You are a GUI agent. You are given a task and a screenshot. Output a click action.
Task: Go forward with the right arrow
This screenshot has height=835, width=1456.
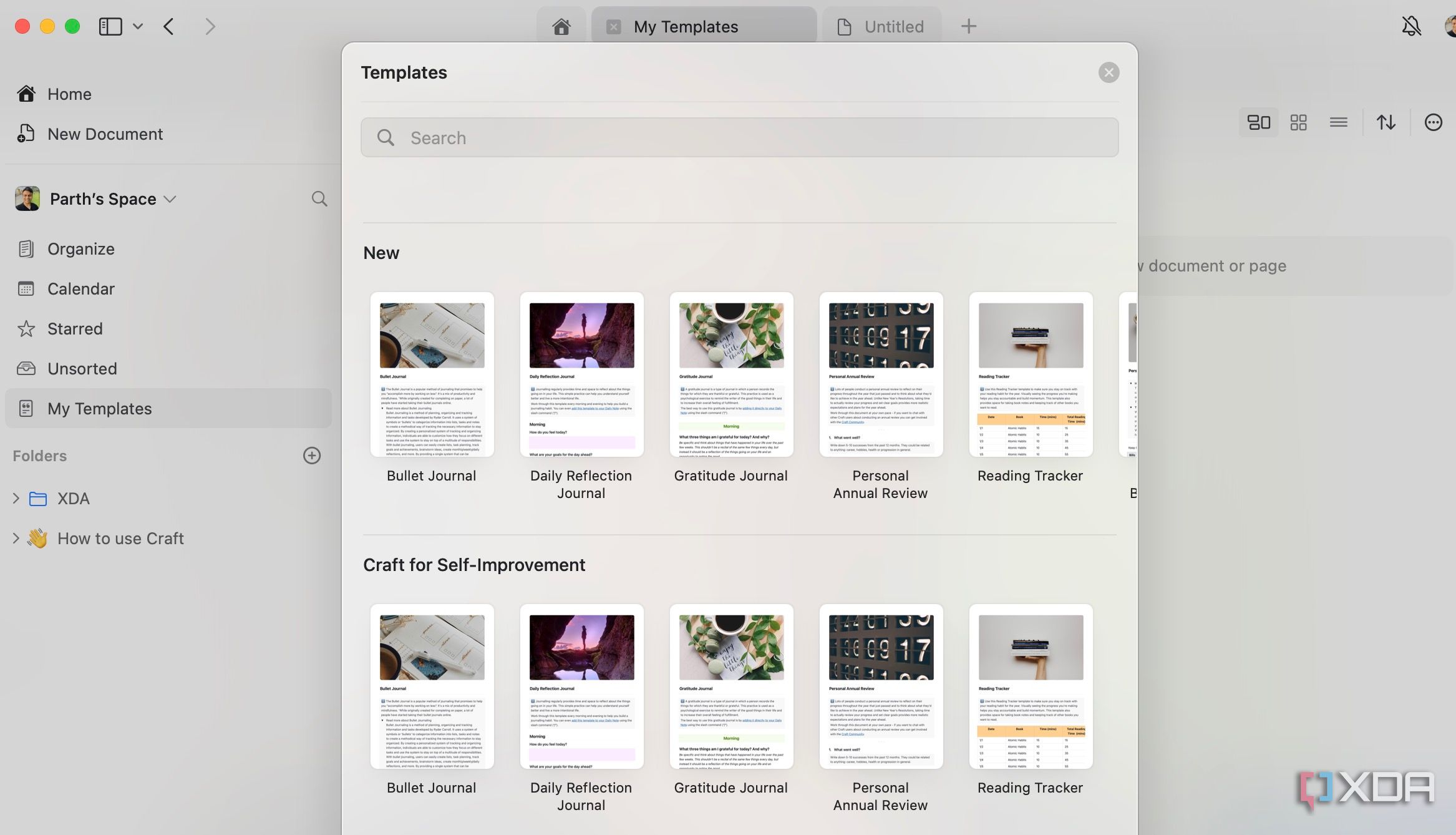[x=210, y=26]
